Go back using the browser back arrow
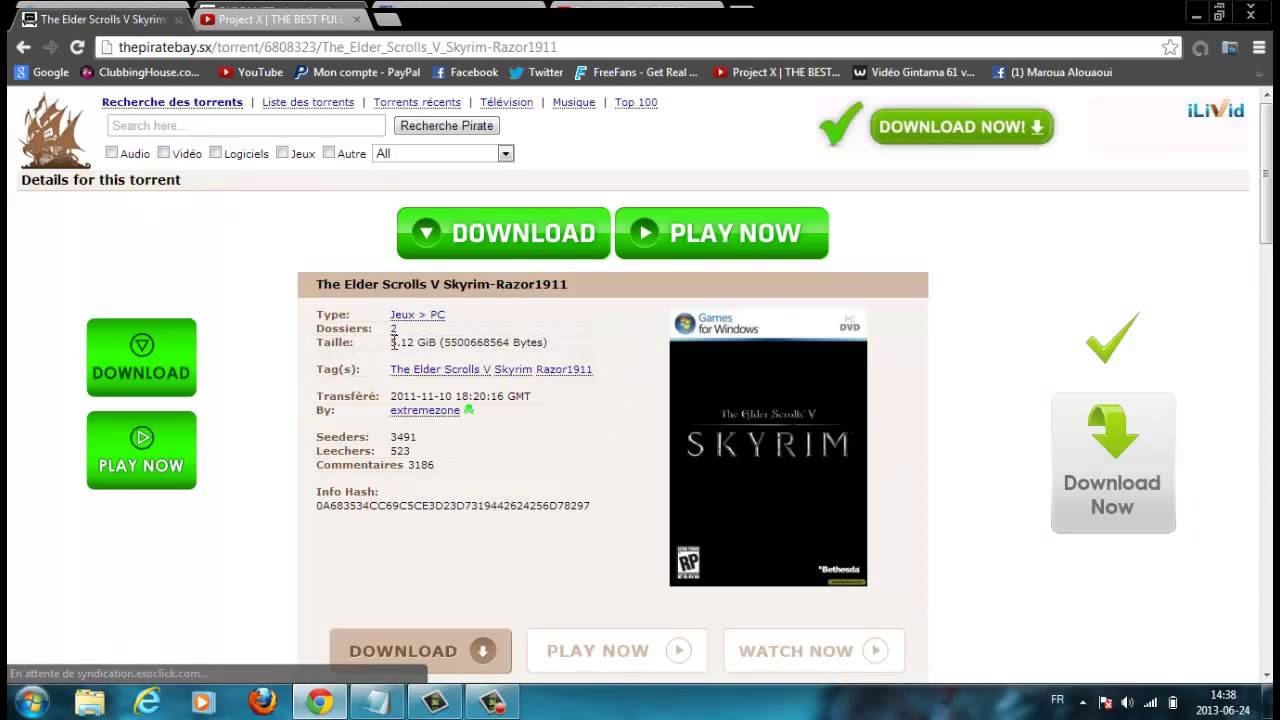Screen dimensions: 1280x720 (24, 47)
